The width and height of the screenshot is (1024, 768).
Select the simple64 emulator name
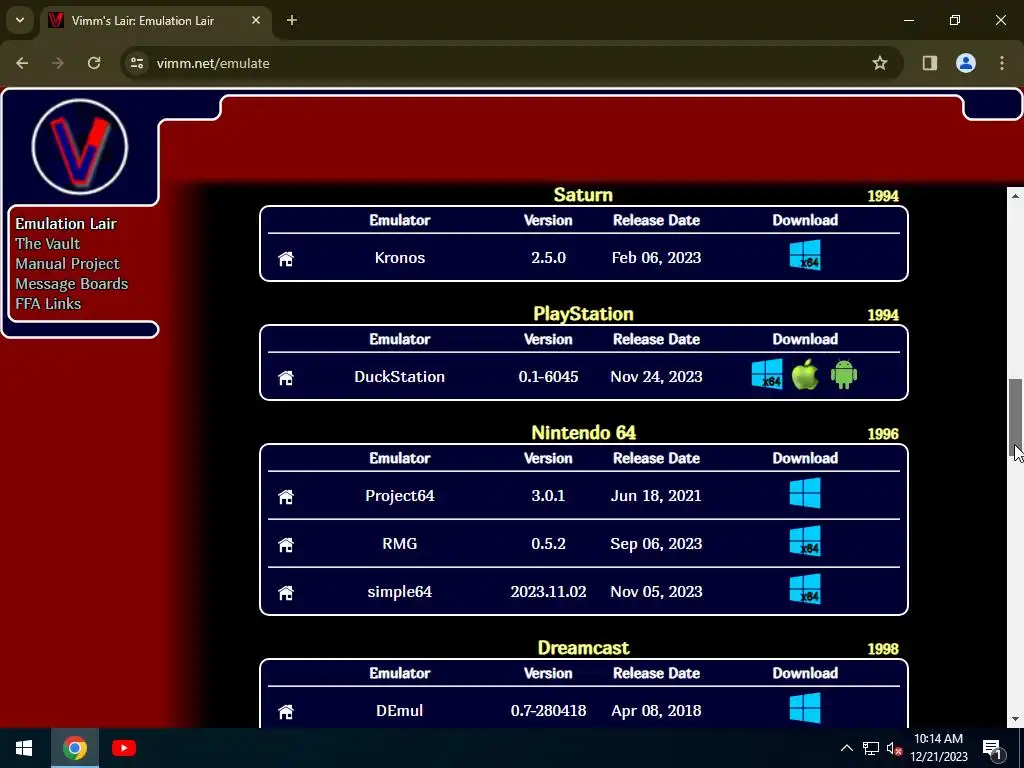click(400, 592)
